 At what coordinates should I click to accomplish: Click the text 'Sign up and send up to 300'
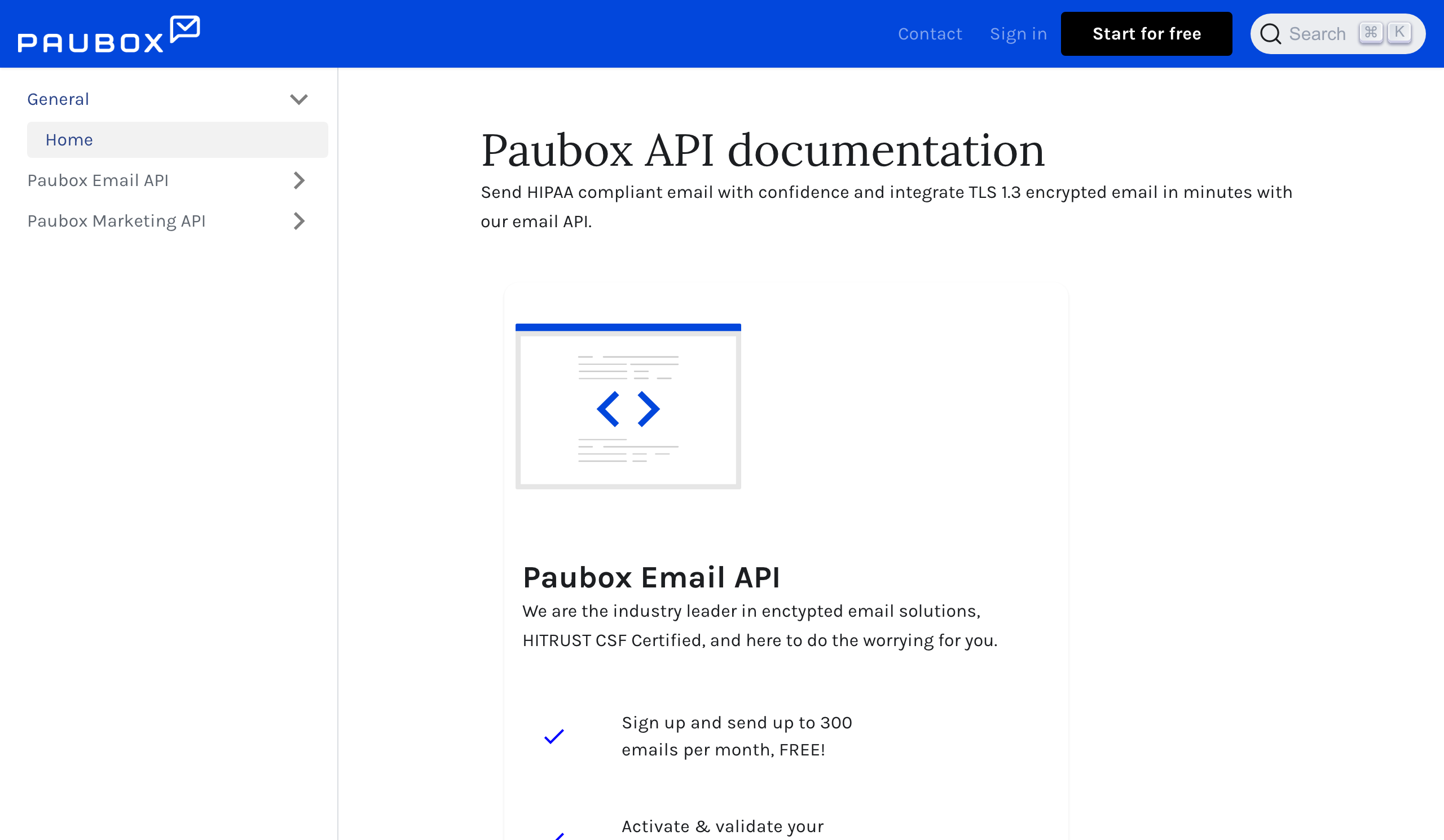(x=737, y=723)
